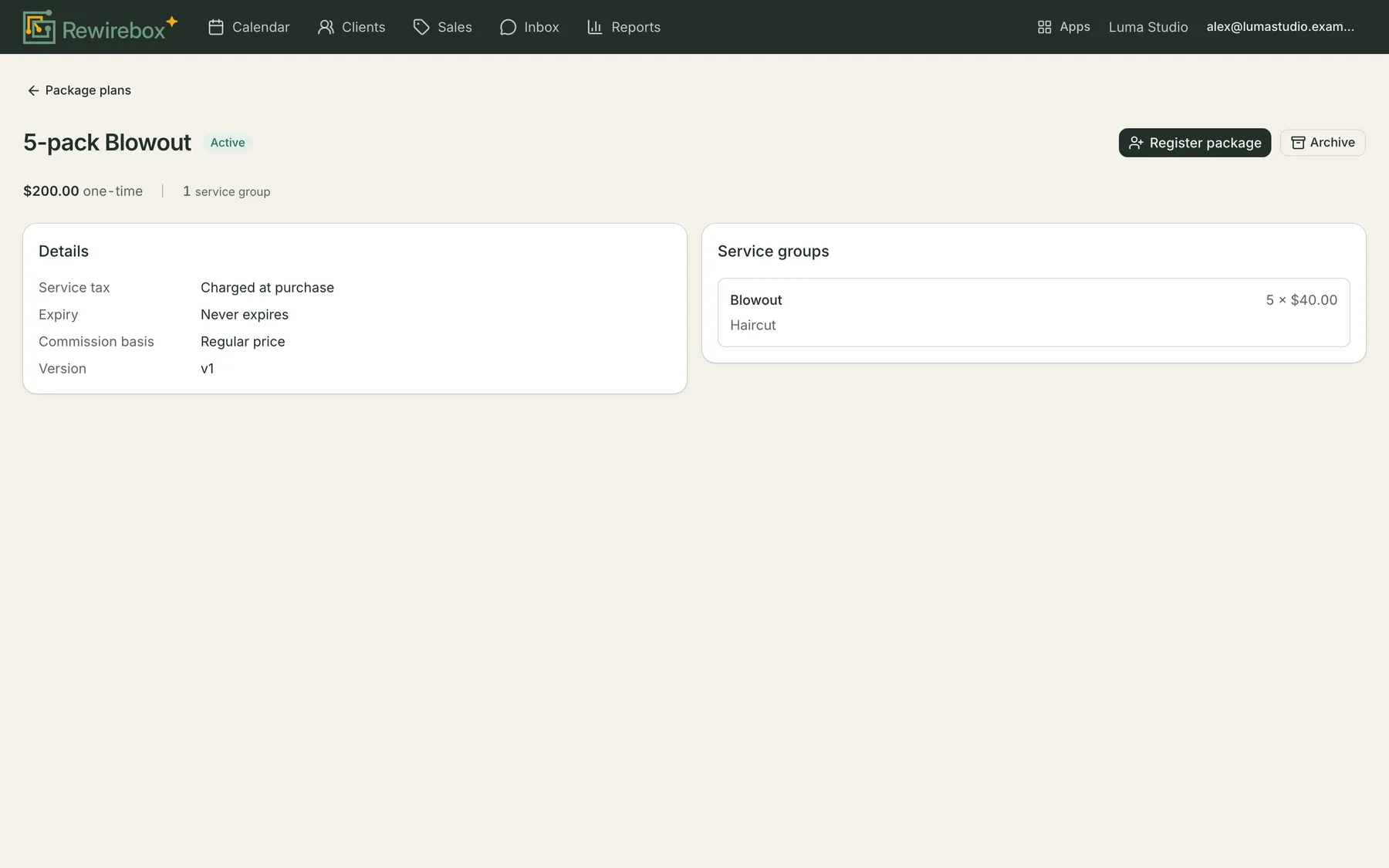
Task: Click the 'Charged at purchase' value
Action: pos(267,288)
